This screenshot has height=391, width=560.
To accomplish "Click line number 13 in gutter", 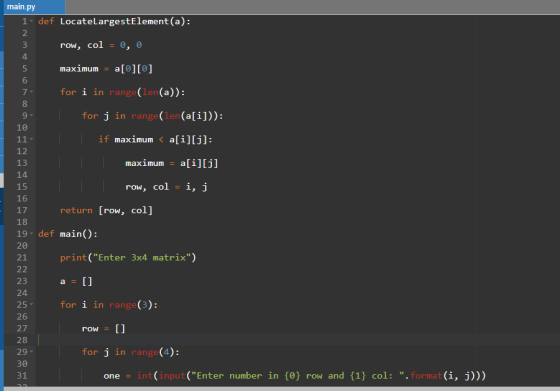I will 22,163.
